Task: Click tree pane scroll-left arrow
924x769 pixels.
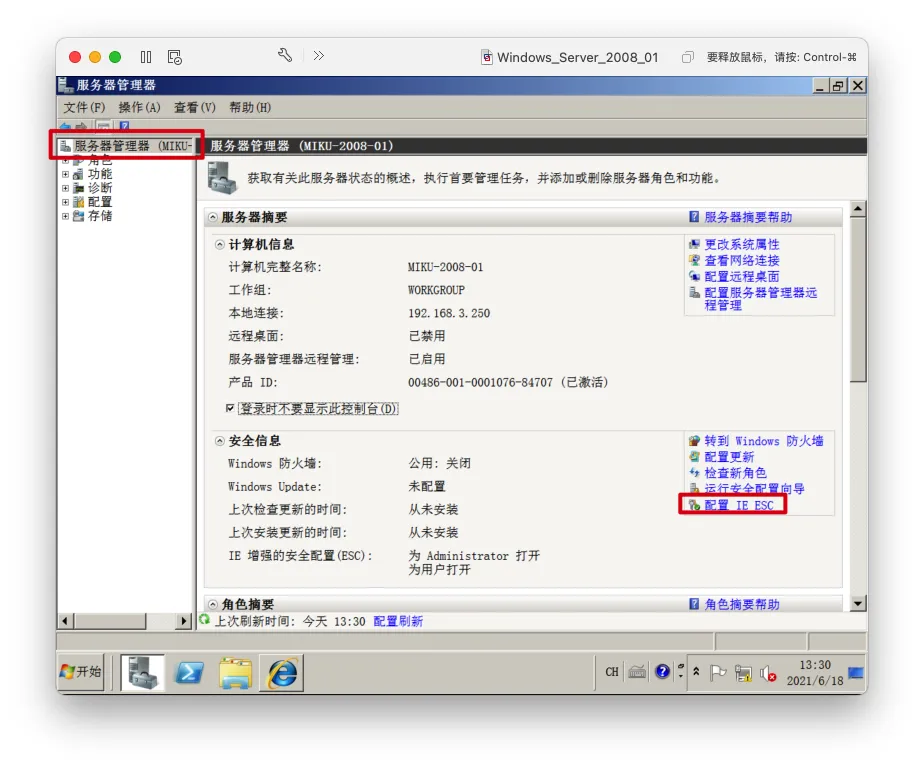Action: (65, 621)
